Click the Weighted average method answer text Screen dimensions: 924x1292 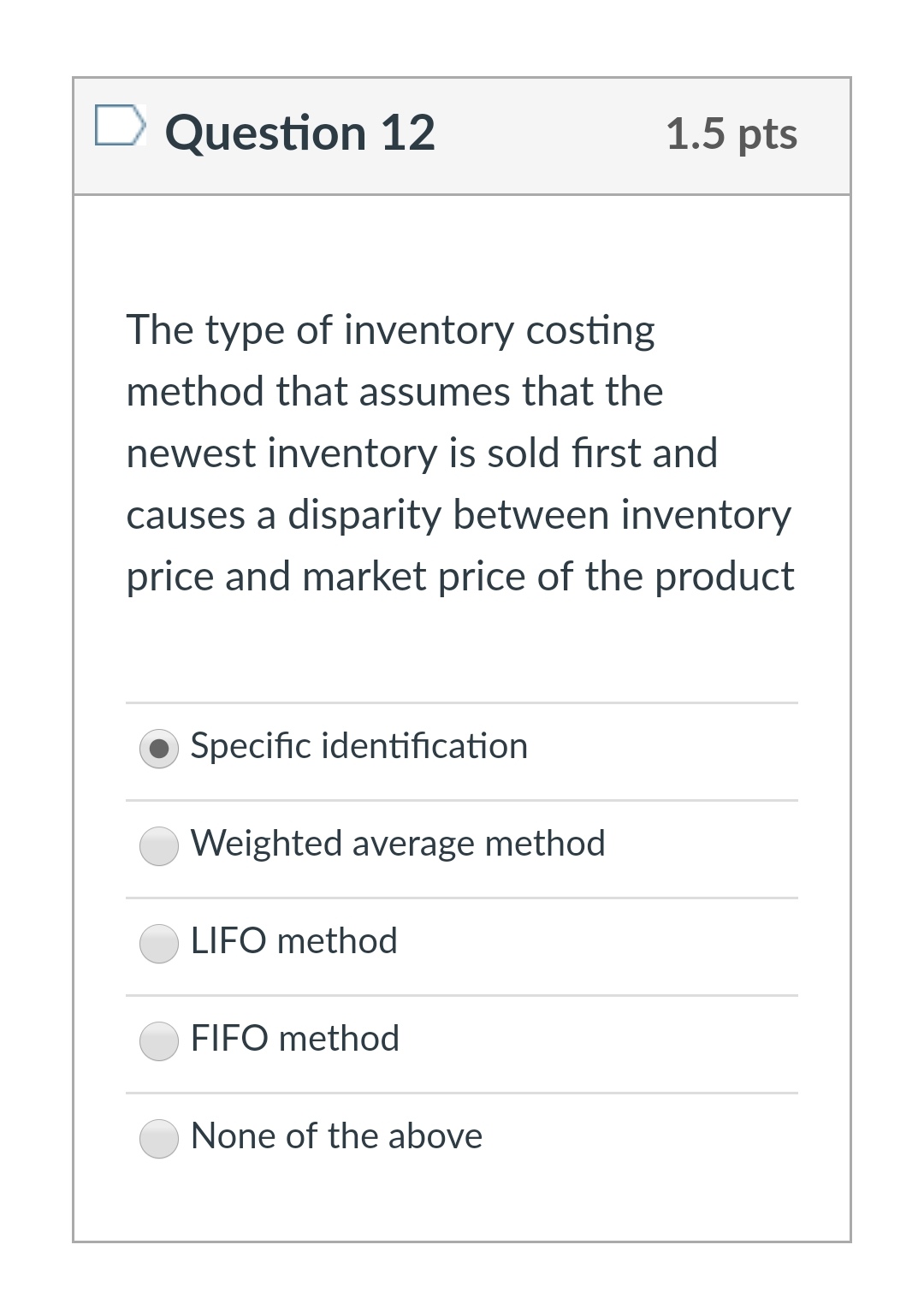click(399, 844)
